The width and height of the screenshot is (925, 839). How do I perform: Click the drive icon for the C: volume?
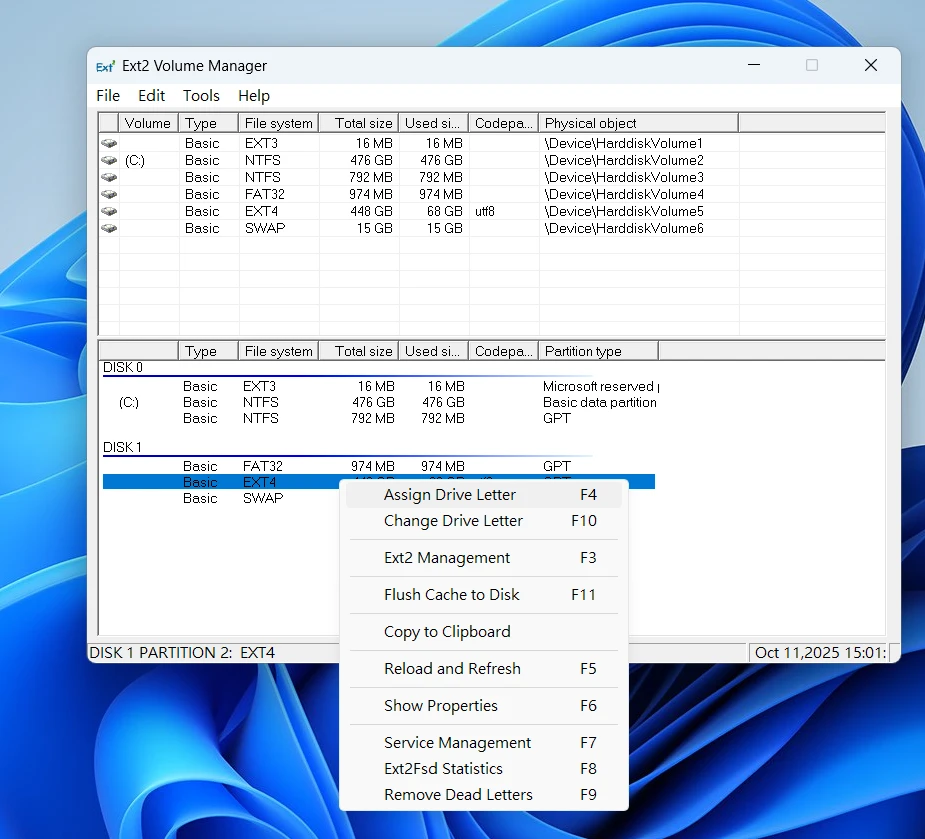109,161
